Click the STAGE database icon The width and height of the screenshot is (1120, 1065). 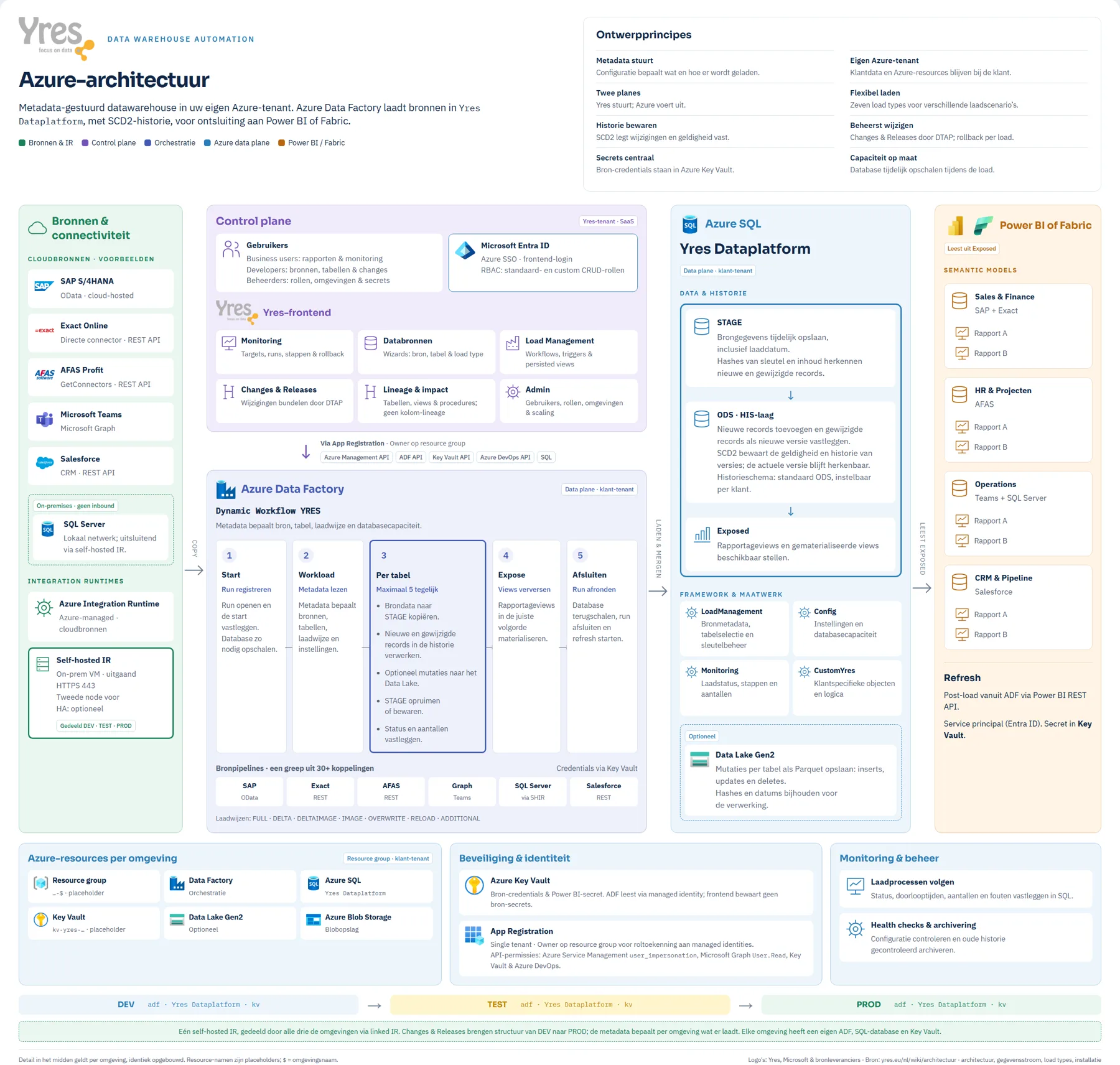click(x=702, y=327)
